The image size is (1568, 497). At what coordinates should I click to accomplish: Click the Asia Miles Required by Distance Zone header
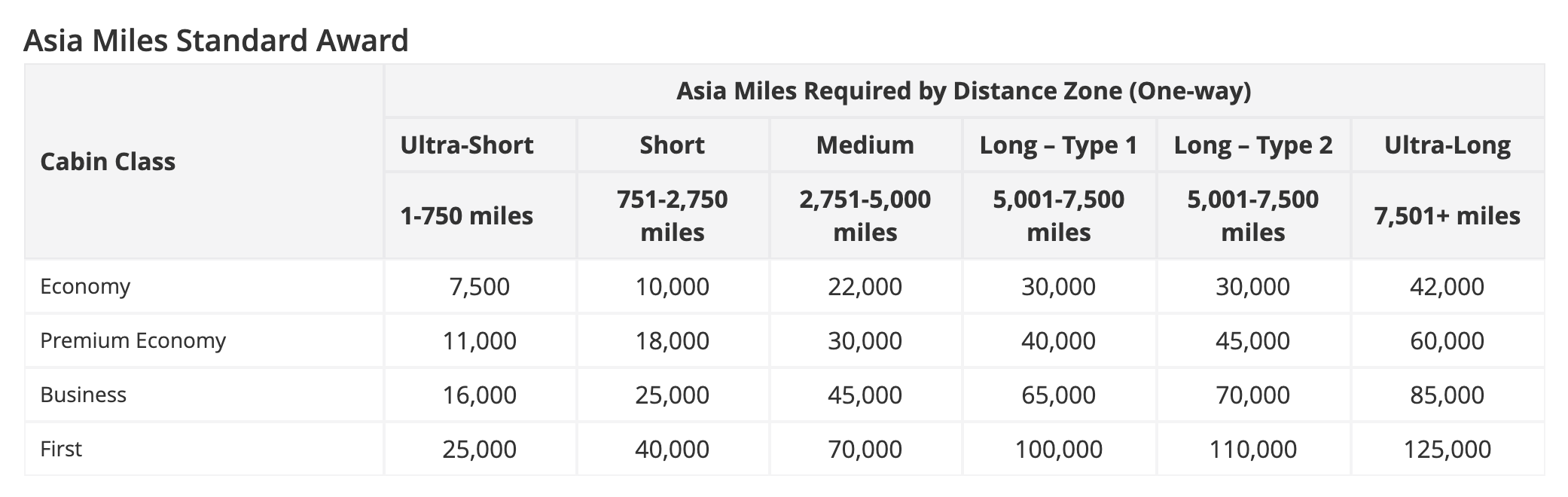coord(963,90)
